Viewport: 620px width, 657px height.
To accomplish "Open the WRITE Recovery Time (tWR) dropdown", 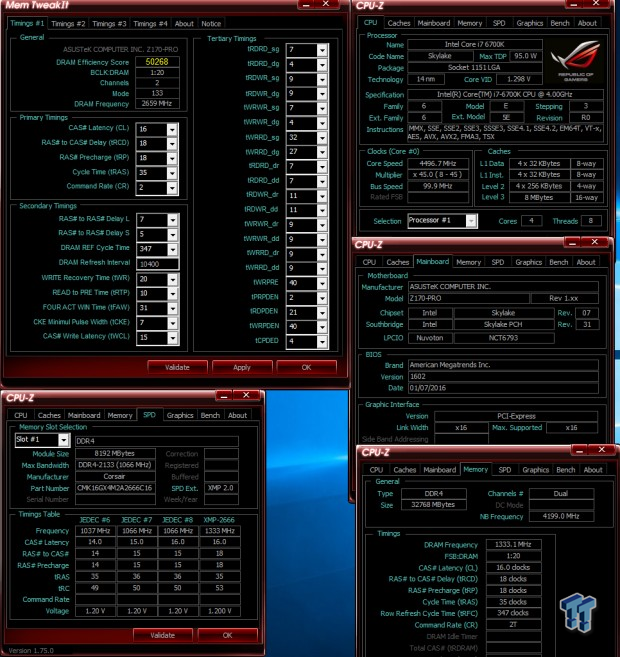I will tap(172, 279).
